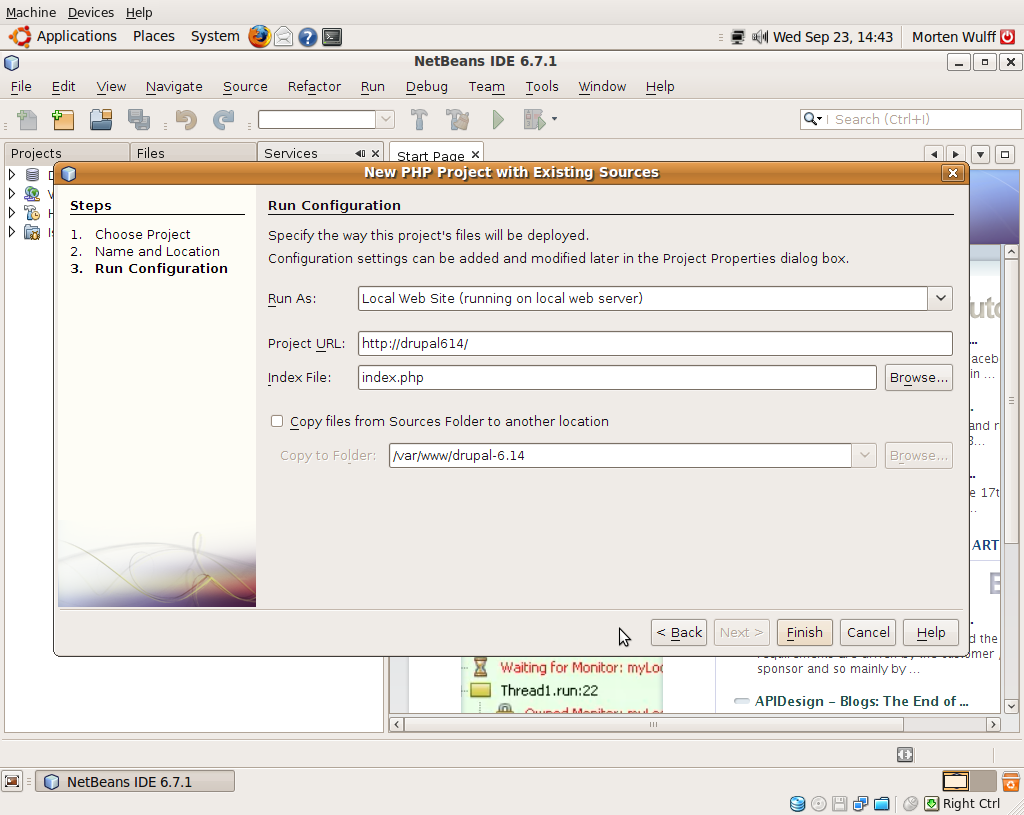Open the Applications menu in top panel

pyautogui.click(x=76, y=37)
